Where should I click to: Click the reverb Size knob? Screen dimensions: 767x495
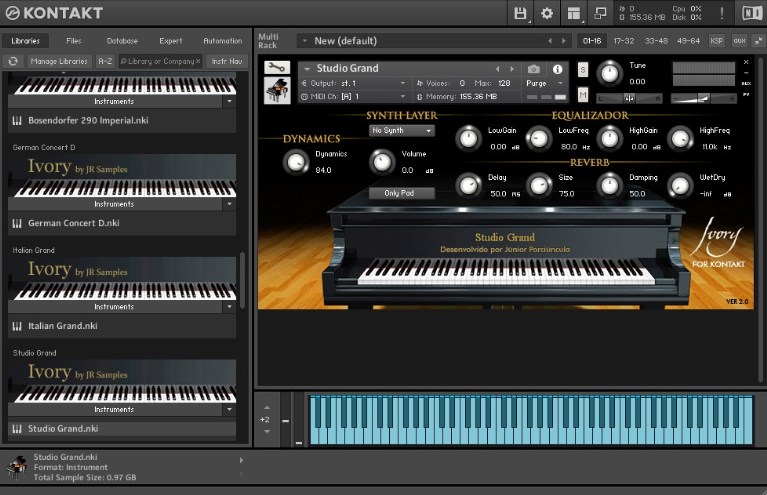coord(539,185)
